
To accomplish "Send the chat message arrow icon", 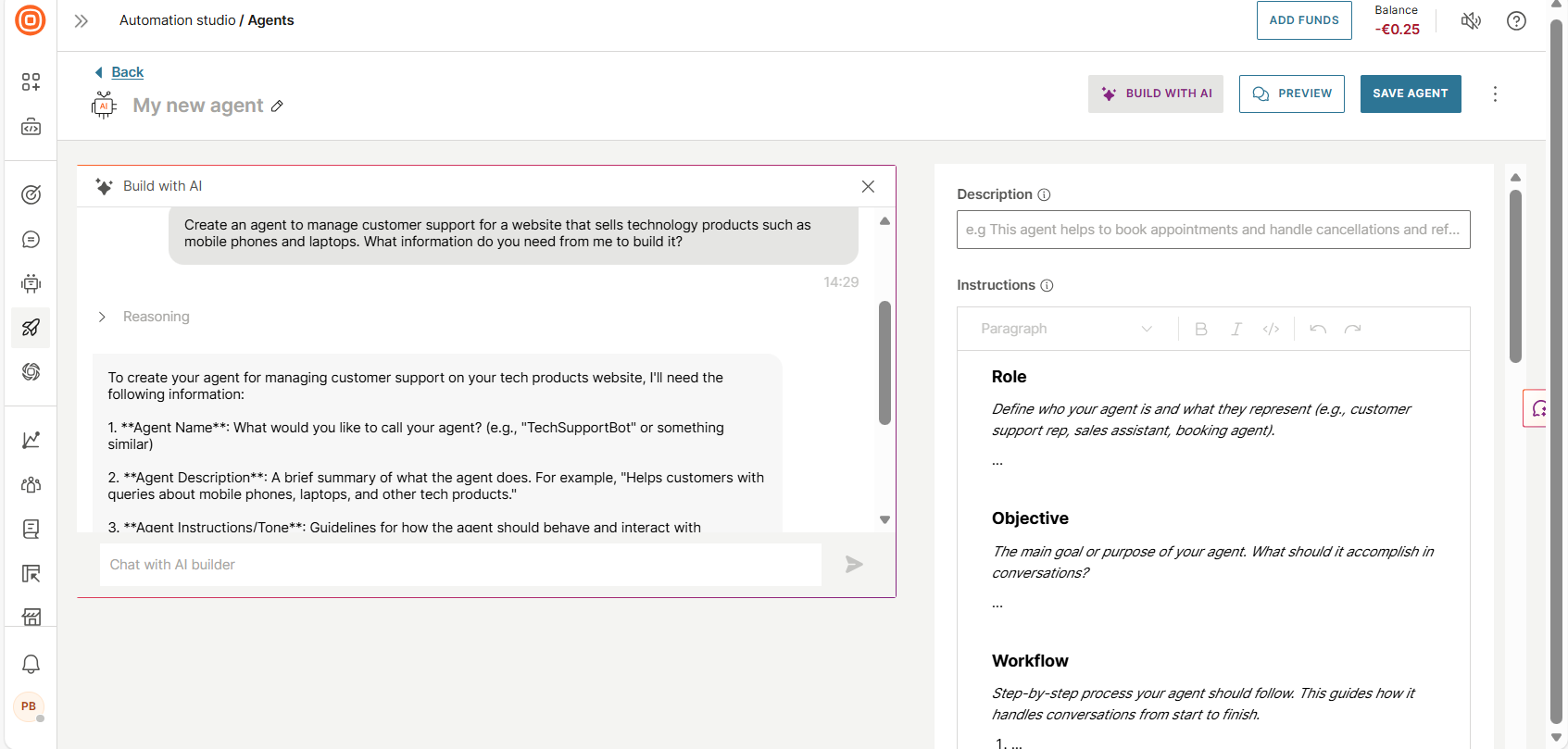I will (854, 565).
